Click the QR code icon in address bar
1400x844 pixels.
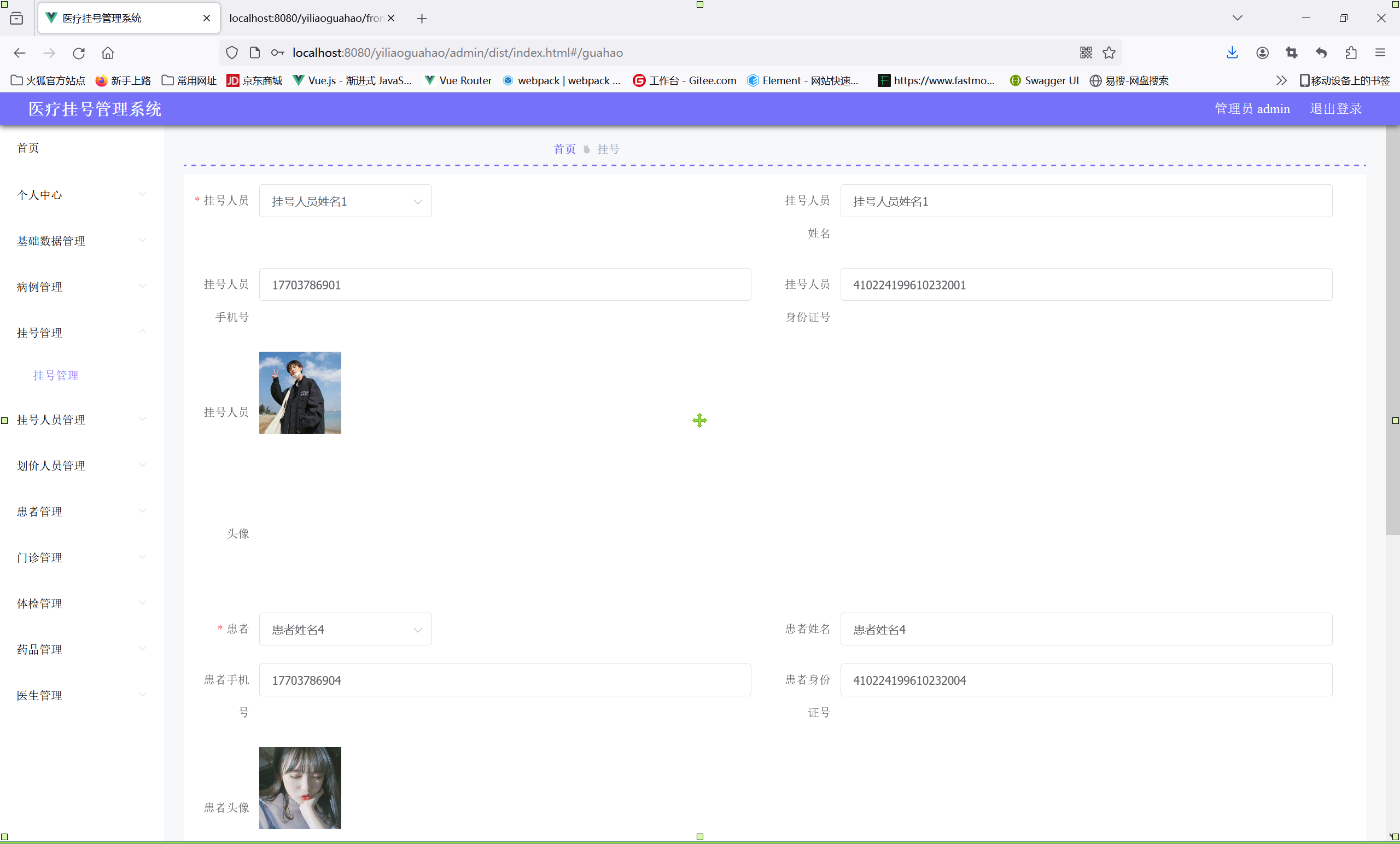click(x=1085, y=53)
